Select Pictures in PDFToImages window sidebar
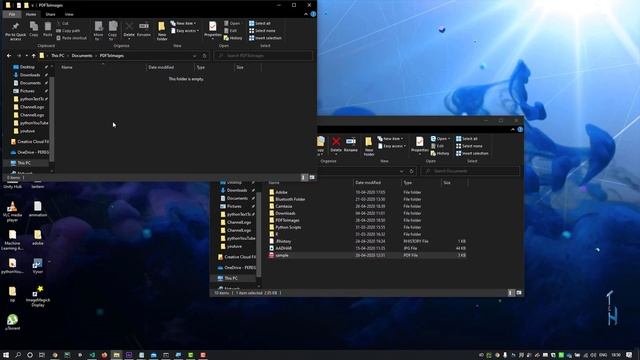640x360 pixels. [27, 91]
